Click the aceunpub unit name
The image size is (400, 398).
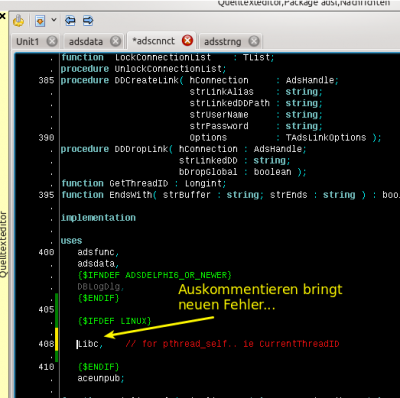[99, 378]
